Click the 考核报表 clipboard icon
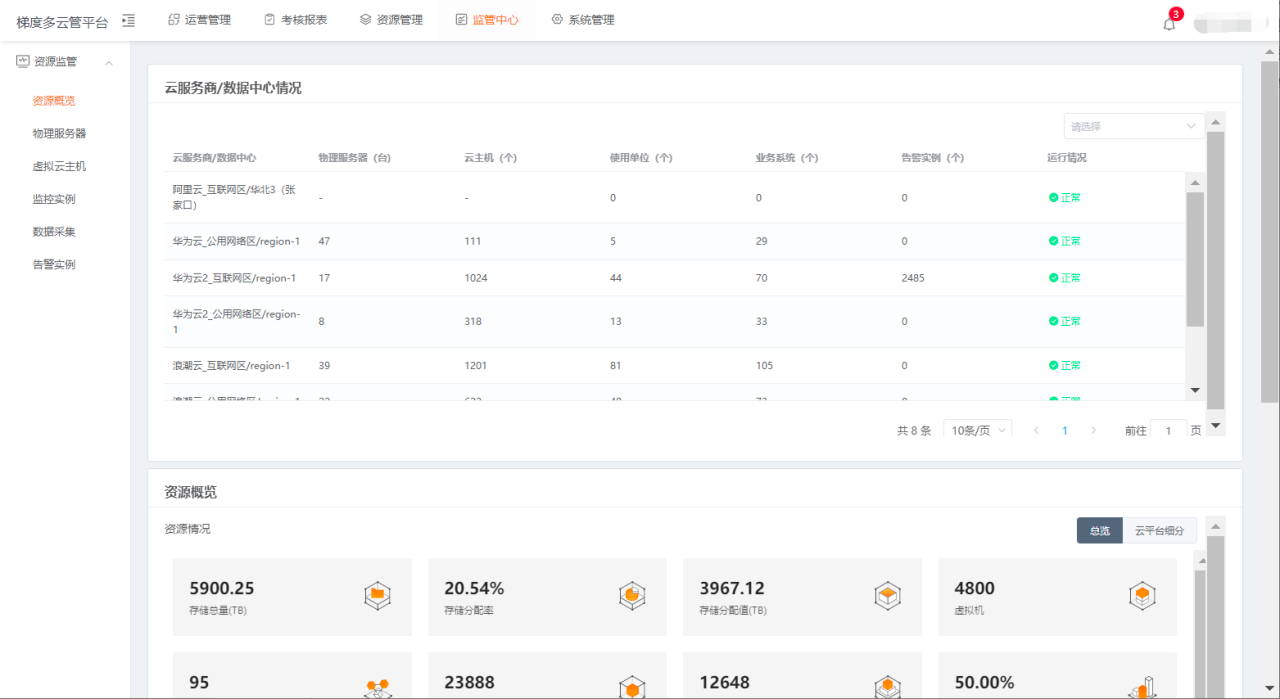Viewport: 1280px width, 699px height. [x=270, y=19]
